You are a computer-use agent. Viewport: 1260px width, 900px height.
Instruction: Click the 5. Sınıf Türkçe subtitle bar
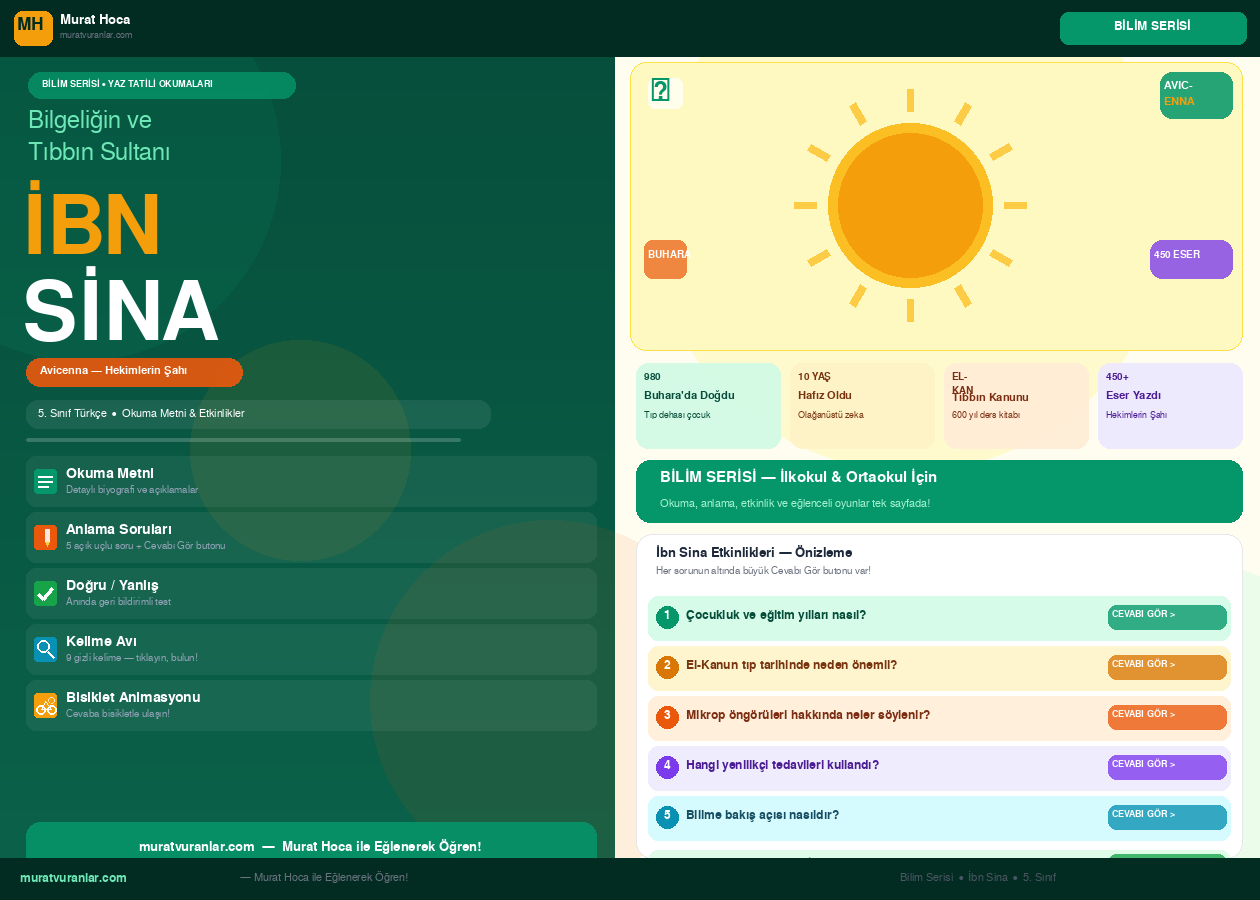coord(258,414)
